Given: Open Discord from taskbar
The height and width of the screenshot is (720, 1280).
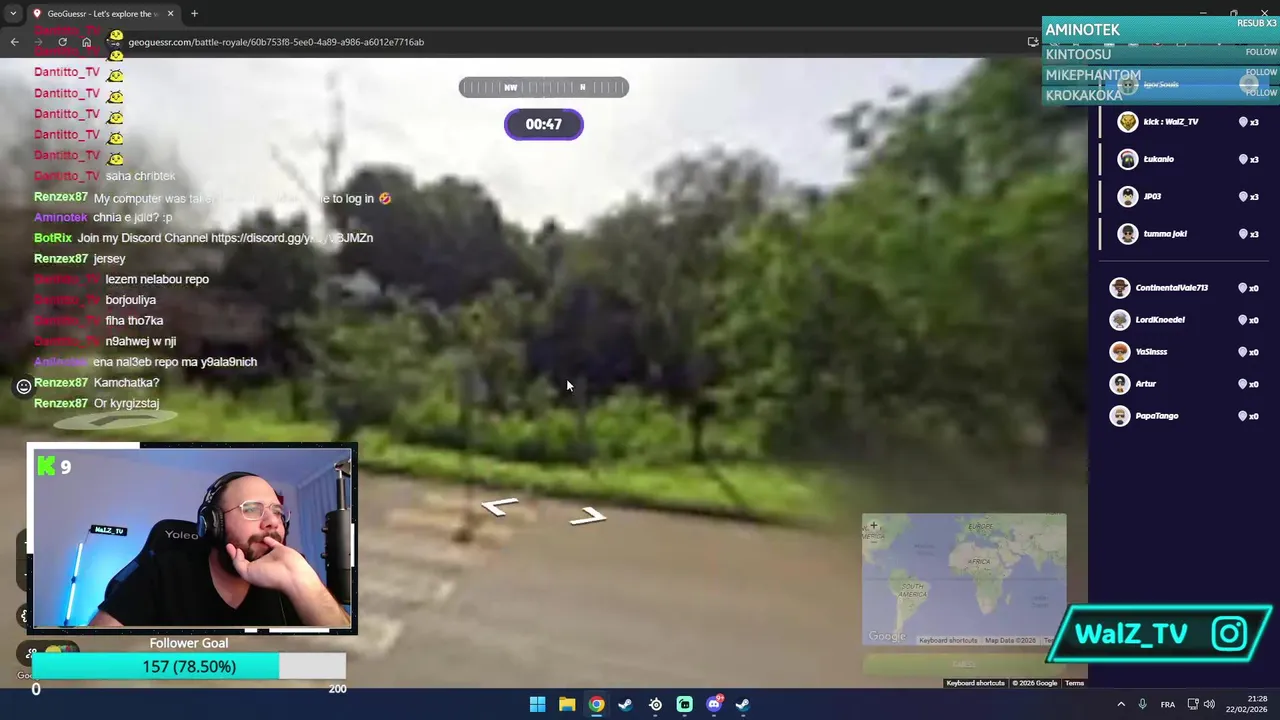Looking at the screenshot, I should [714, 704].
